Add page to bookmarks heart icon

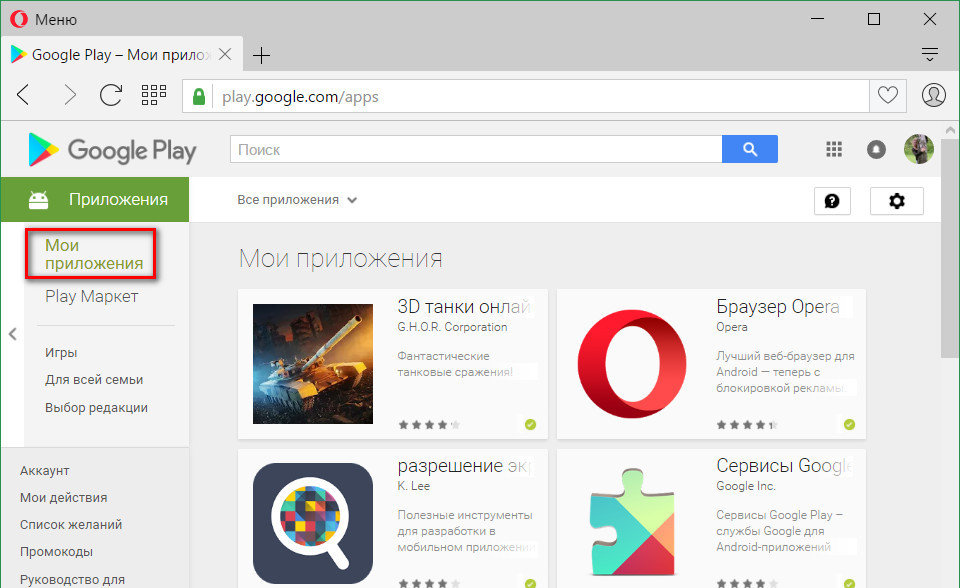click(888, 95)
